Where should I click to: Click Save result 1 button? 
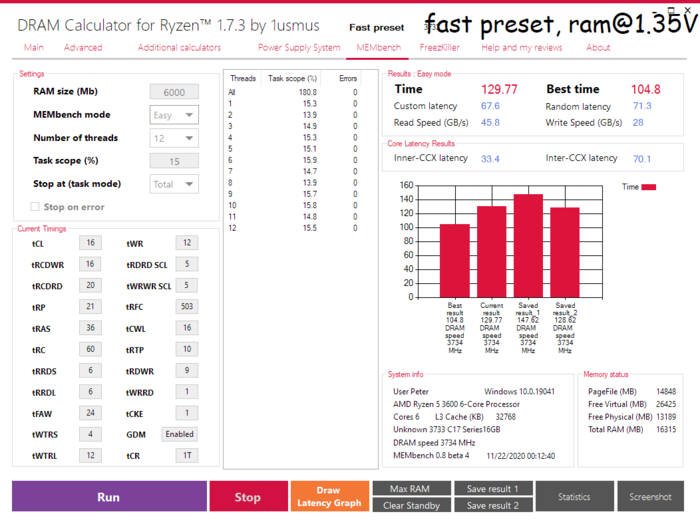pyautogui.click(x=493, y=488)
